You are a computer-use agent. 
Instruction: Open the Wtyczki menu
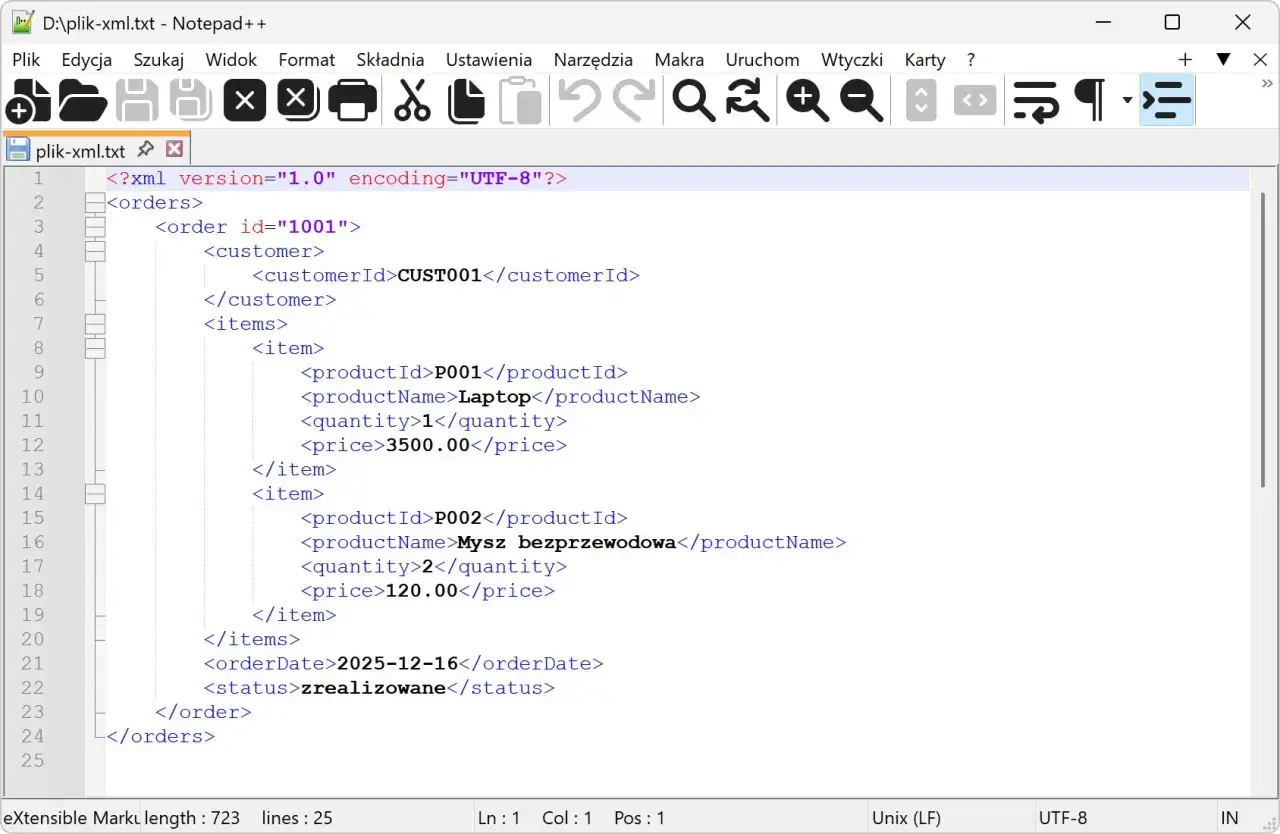pyautogui.click(x=852, y=59)
